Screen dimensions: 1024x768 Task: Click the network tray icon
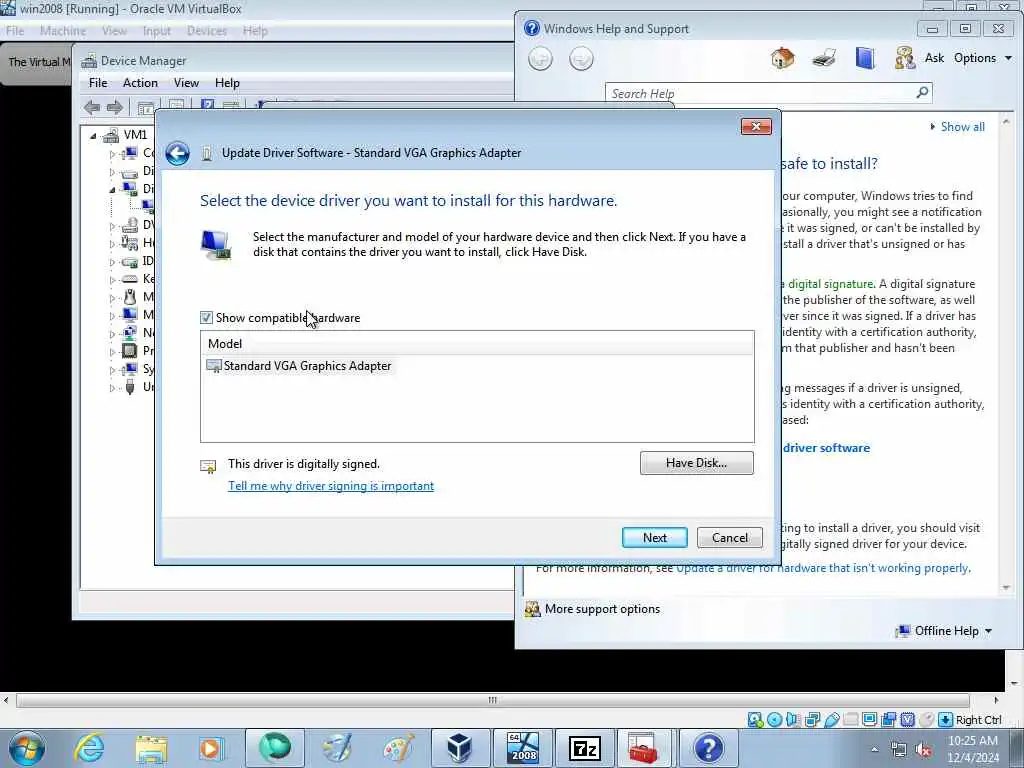[899, 750]
